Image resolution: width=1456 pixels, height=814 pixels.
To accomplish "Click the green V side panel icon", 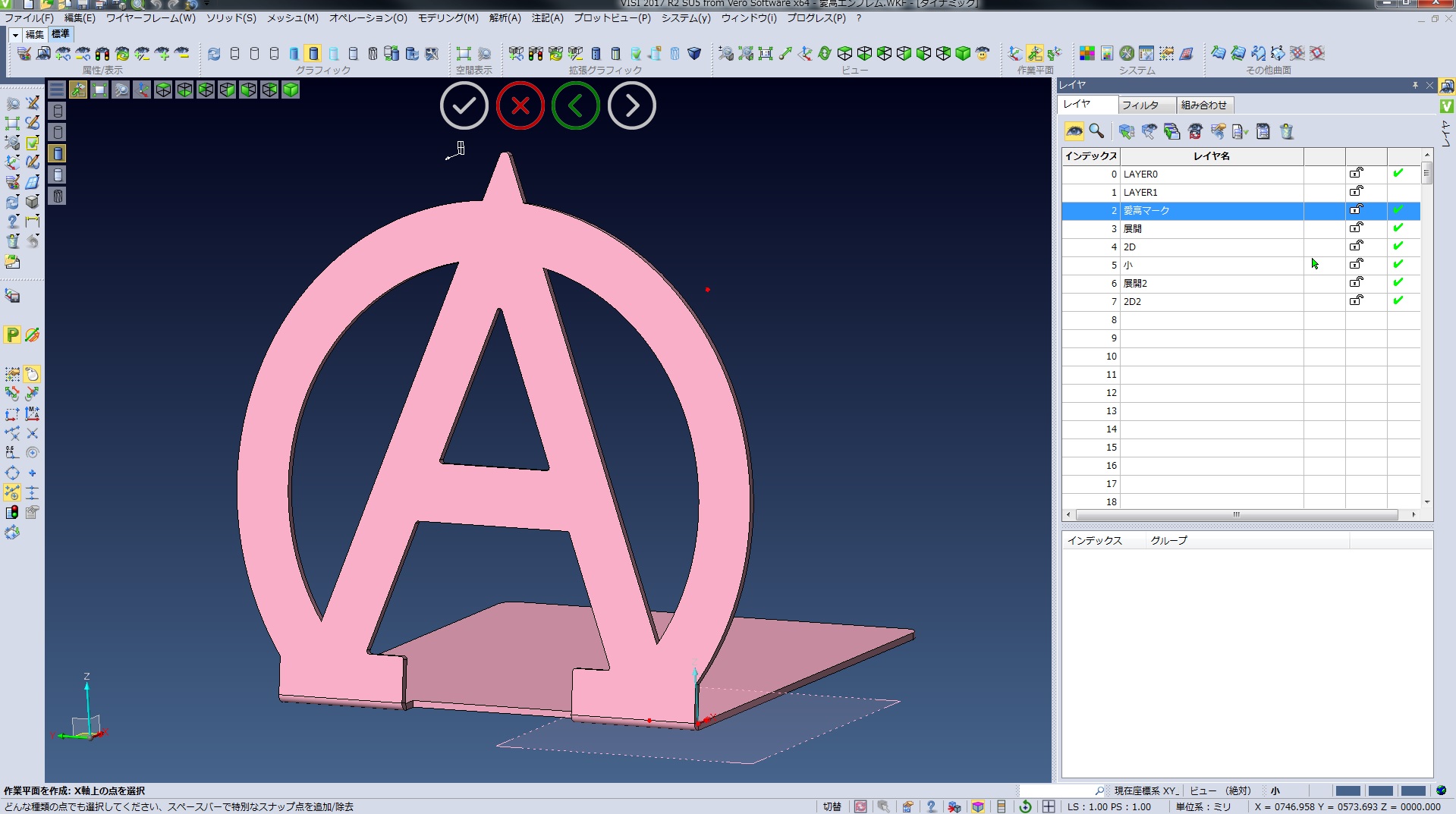I will click(x=1447, y=105).
